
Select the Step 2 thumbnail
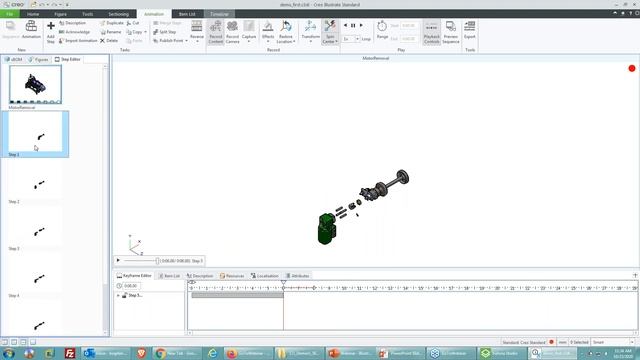coord(35,180)
